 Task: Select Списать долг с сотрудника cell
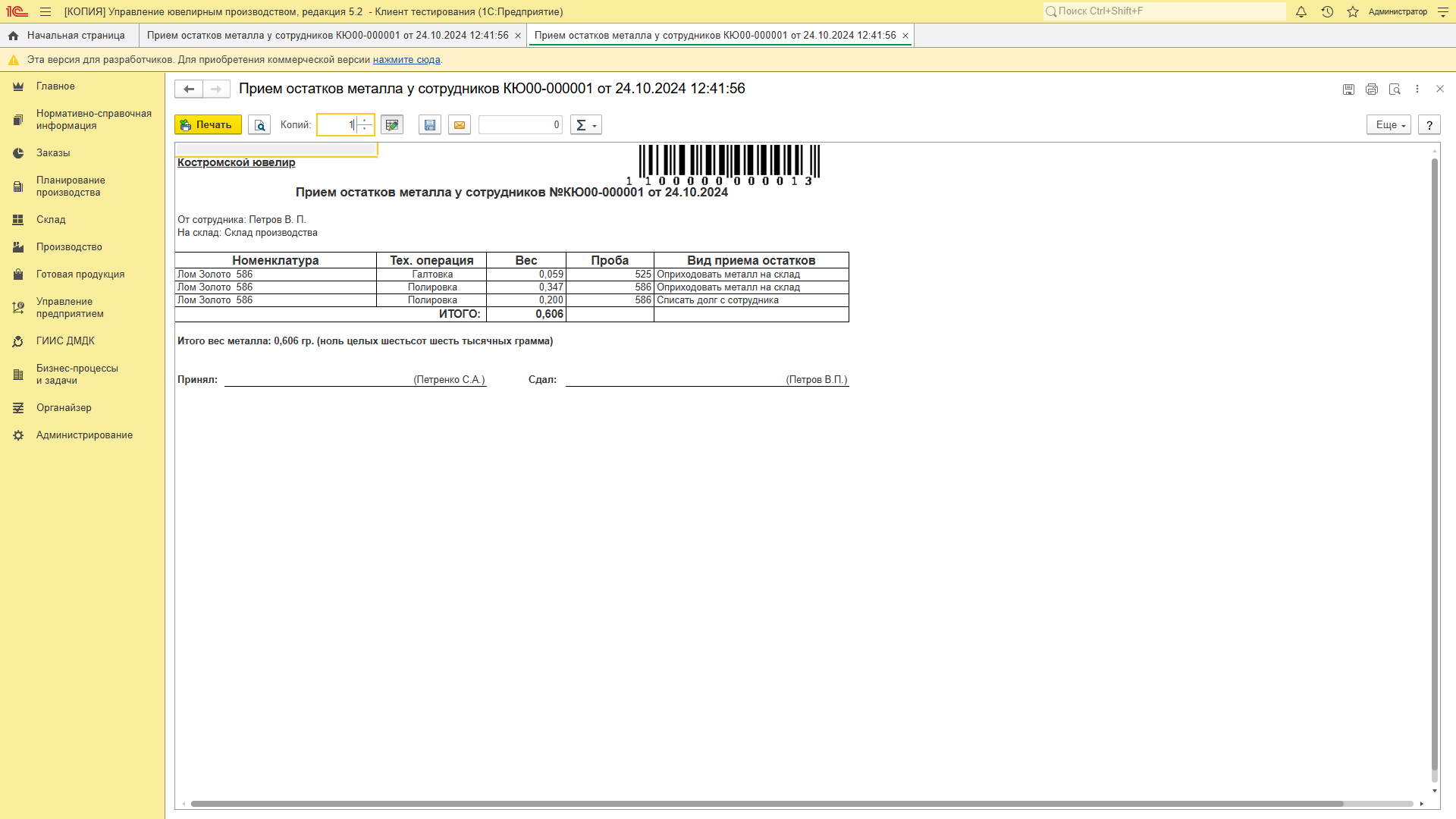[x=752, y=300]
